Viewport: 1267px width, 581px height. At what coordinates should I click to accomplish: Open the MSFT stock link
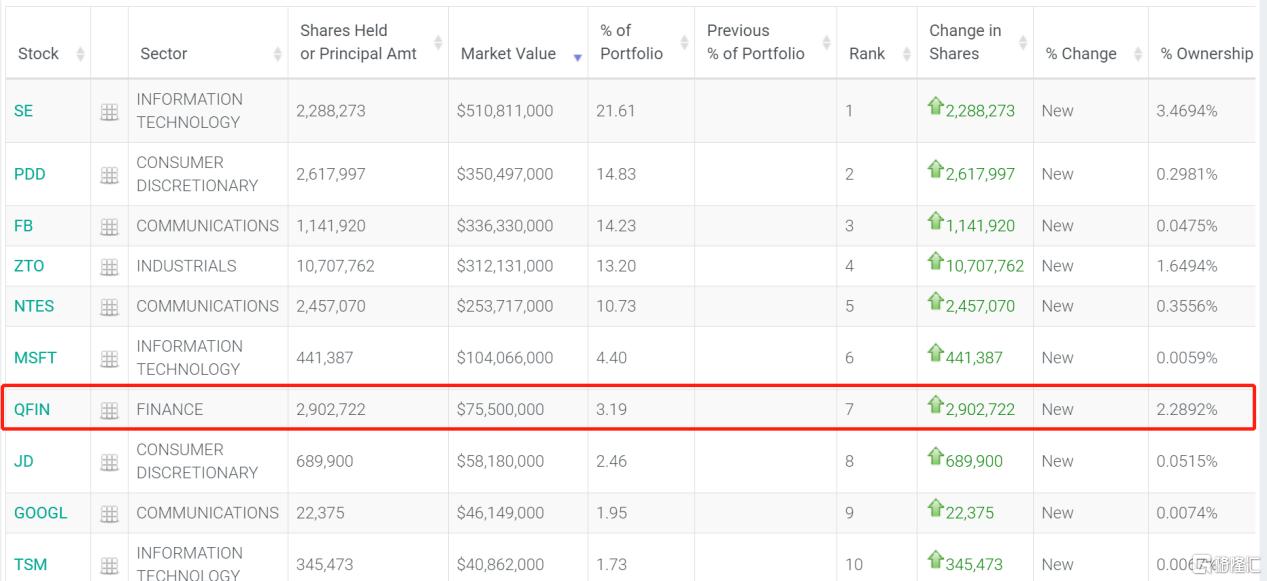35,357
